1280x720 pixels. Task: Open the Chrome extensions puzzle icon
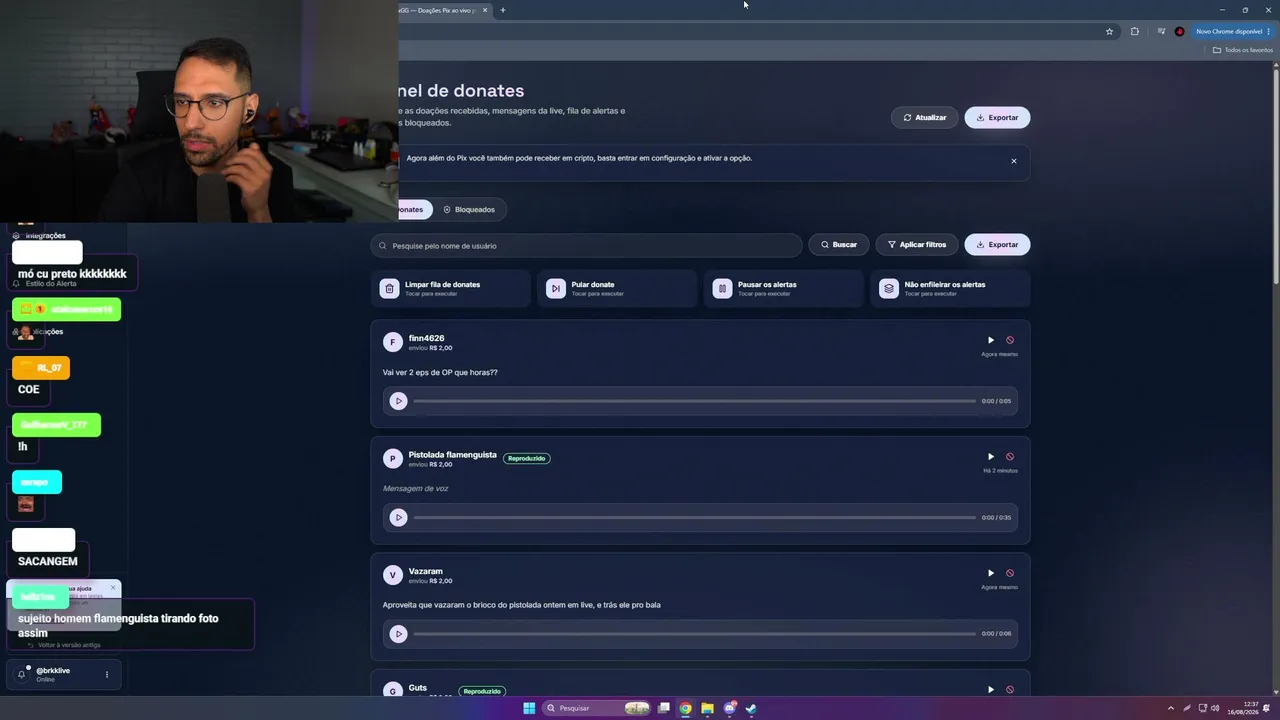coord(1135,32)
